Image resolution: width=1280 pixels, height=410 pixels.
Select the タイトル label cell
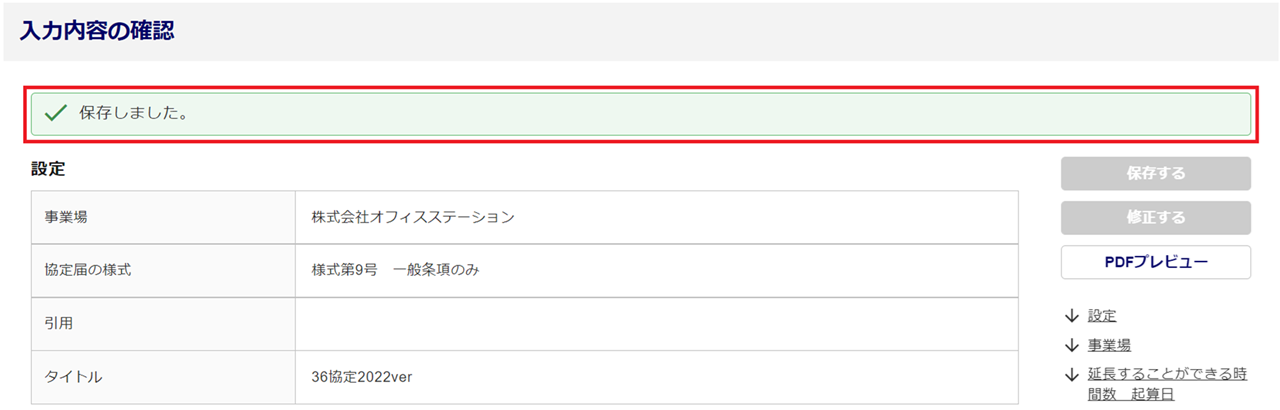(73, 377)
